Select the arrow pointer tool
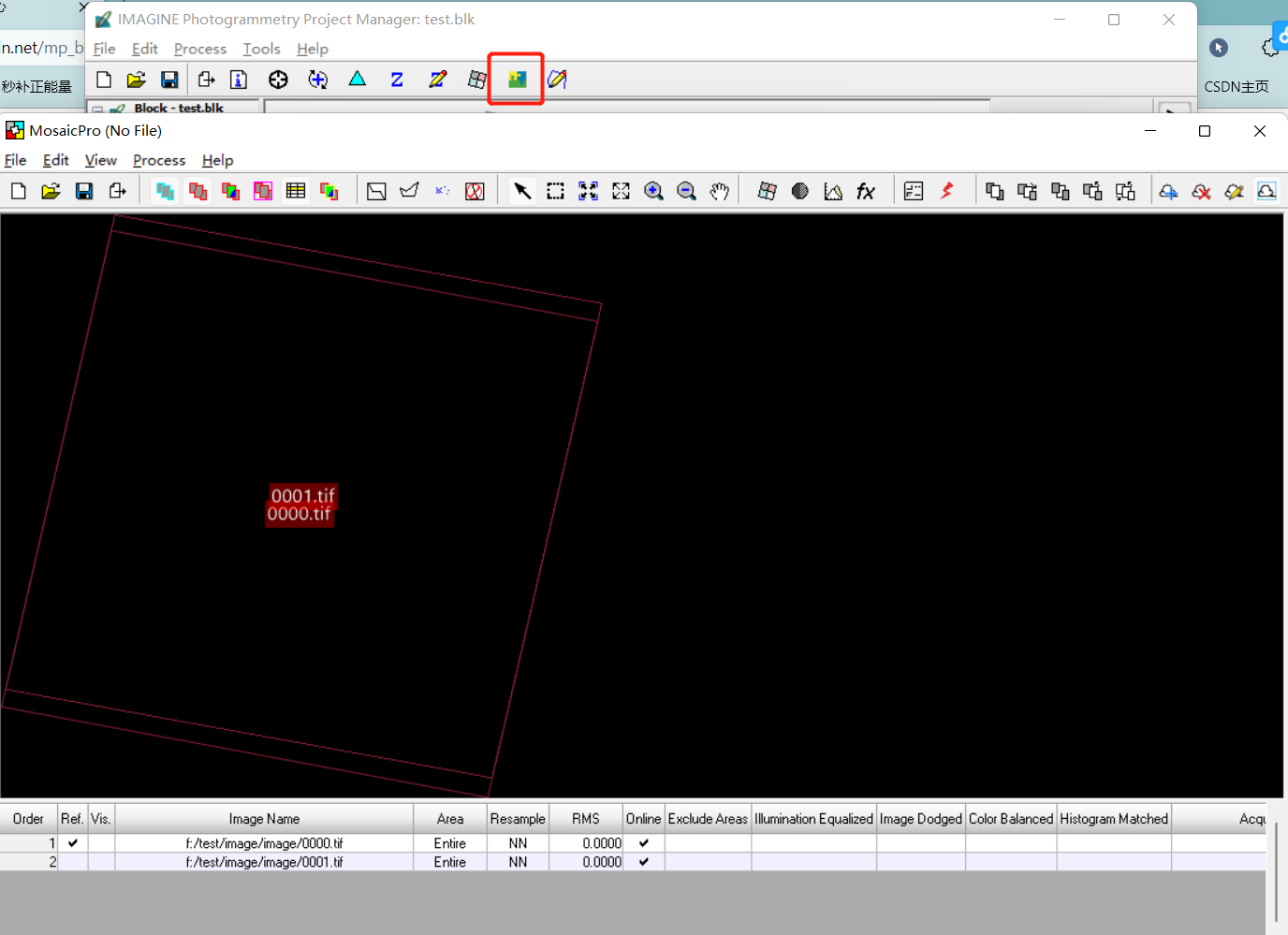 (x=522, y=191)
